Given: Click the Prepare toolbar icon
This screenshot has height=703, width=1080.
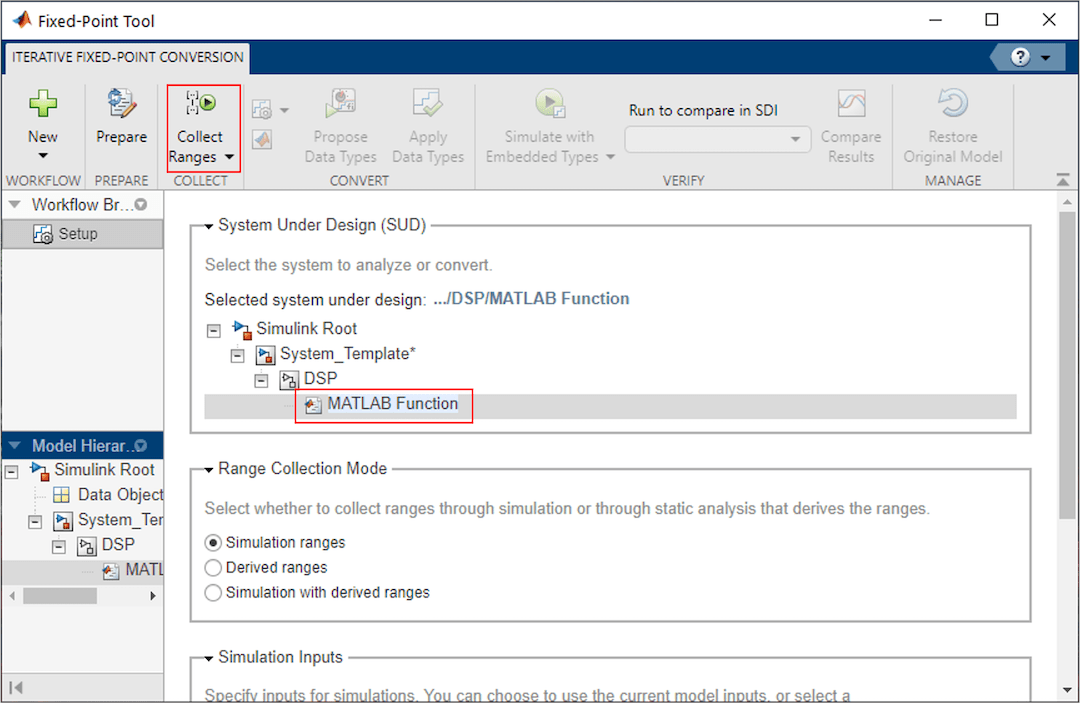Looking at the screenshot, I should (121, 105).
